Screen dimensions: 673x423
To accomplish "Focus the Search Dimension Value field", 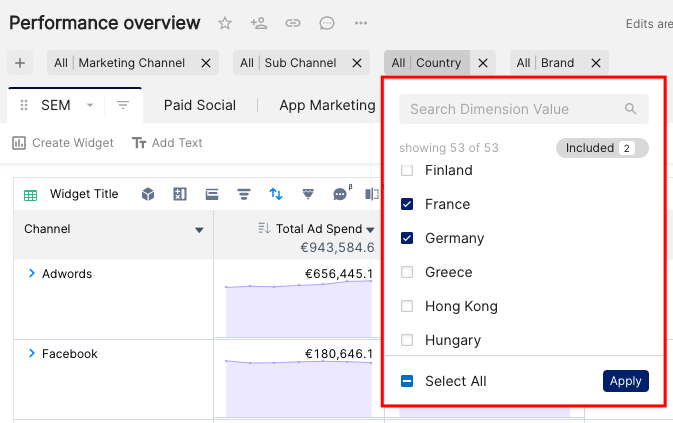I will [524, 109].
